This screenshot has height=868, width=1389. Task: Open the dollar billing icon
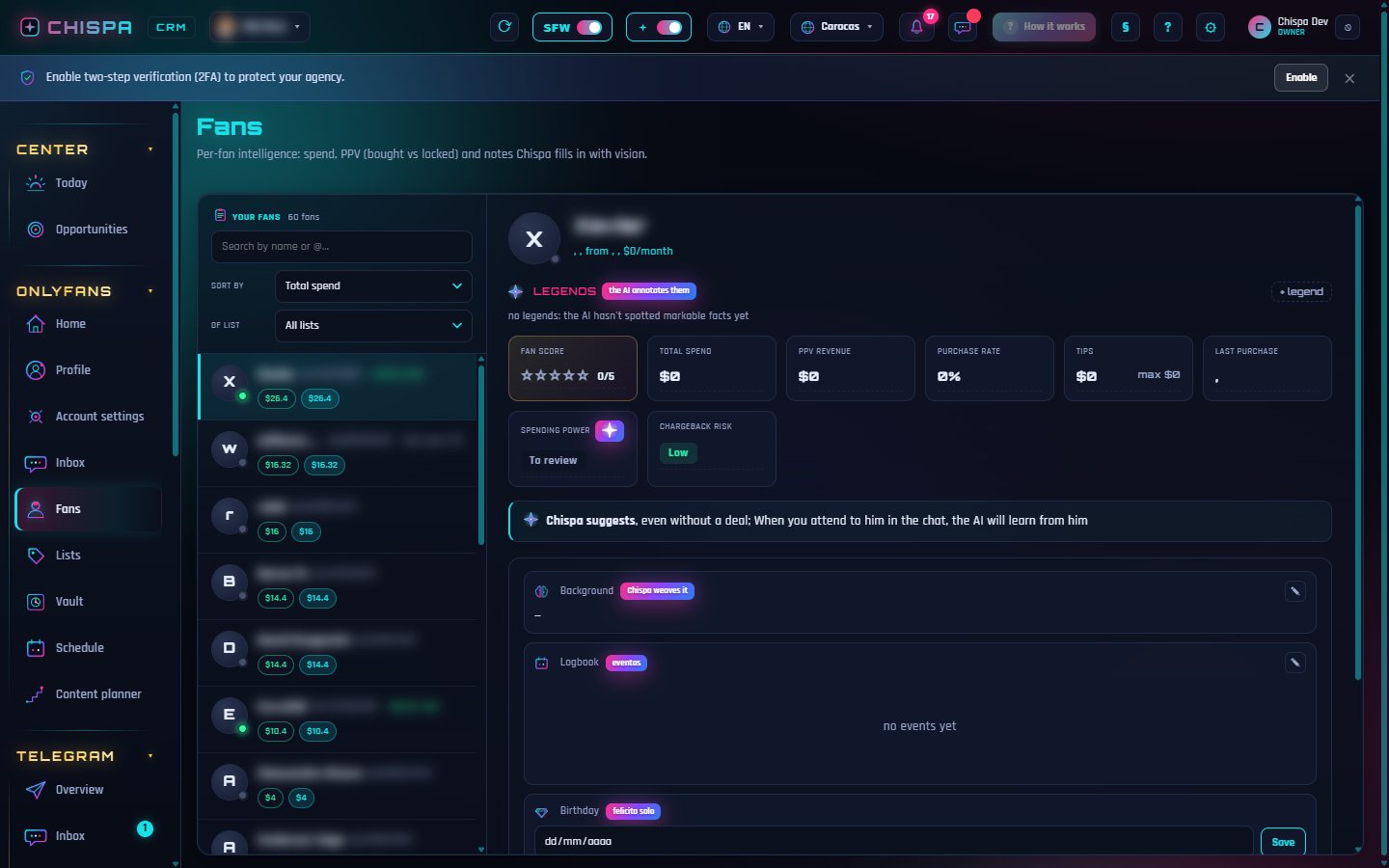coord(1125,27)
